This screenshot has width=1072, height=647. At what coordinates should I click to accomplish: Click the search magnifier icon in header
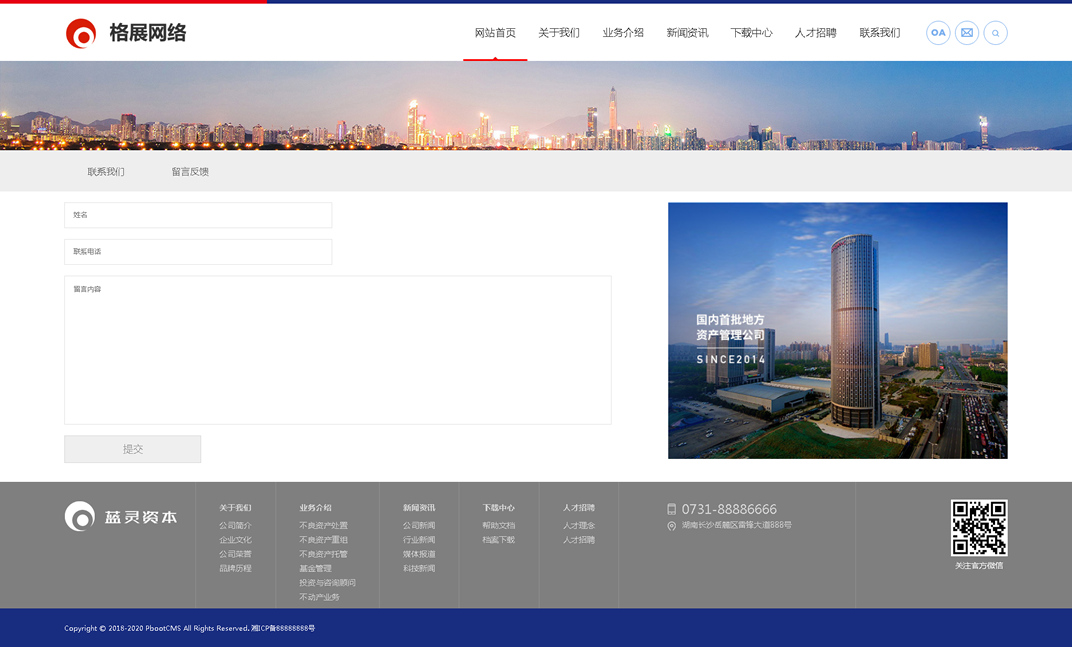[995, 33]
